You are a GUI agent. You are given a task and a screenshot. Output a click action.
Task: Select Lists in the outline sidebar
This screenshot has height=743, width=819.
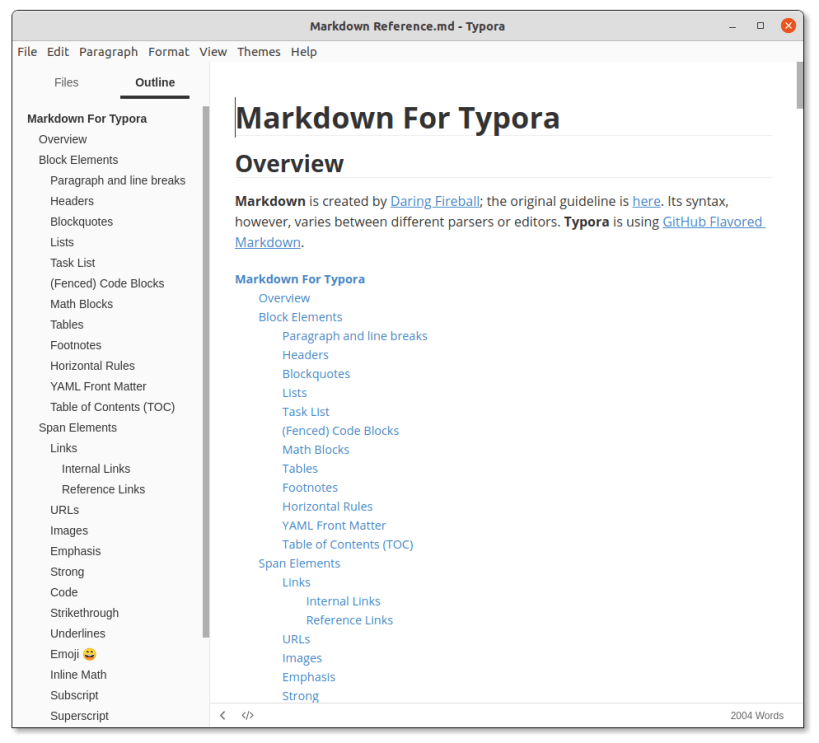click(x=62, y=242)
